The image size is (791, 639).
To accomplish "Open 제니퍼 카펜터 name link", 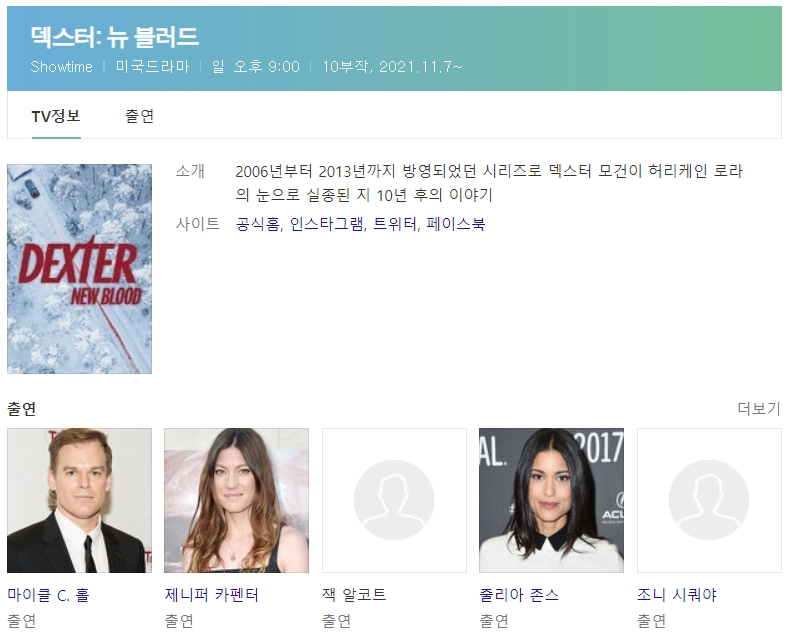I will tap(211, 595).
